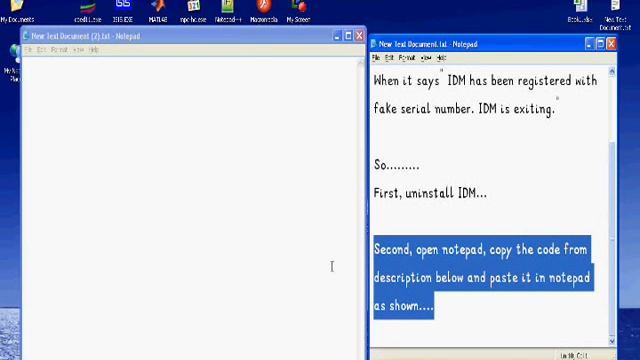Click Notepad icon in New Text Document.txt title bar

(373, 44)
